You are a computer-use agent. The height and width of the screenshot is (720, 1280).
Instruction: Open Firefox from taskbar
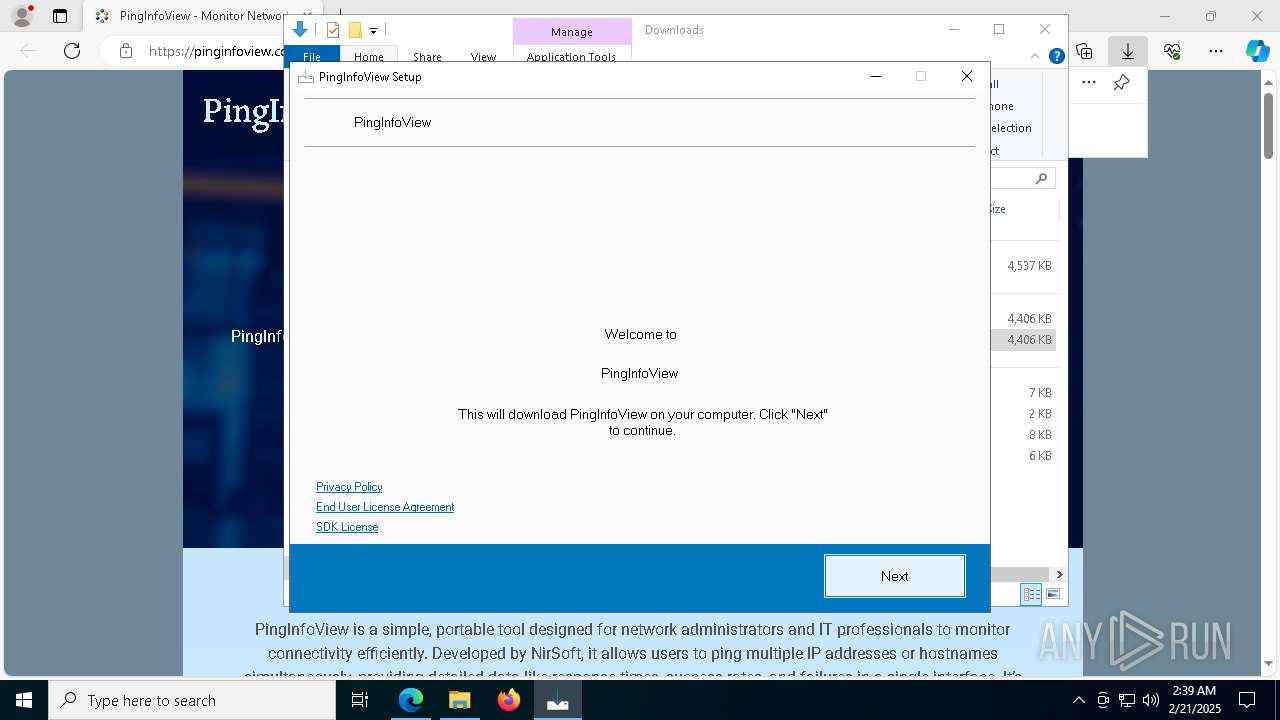point(509,700)
